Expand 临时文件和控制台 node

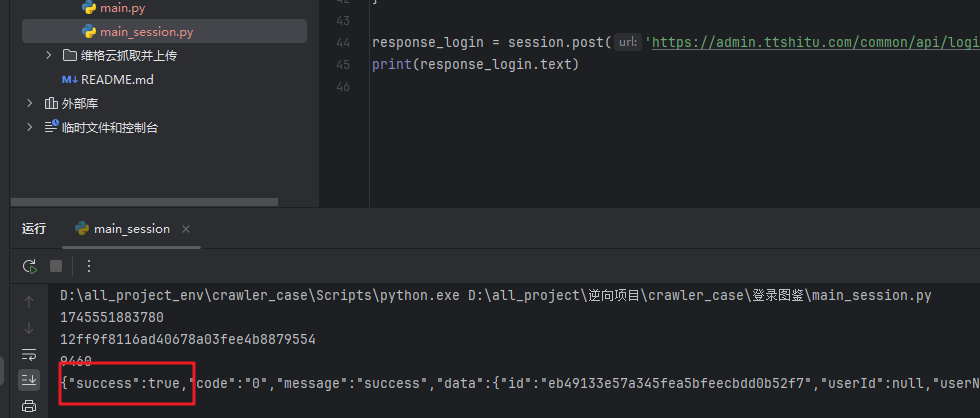pyautogui.click(x=30, y=127)
